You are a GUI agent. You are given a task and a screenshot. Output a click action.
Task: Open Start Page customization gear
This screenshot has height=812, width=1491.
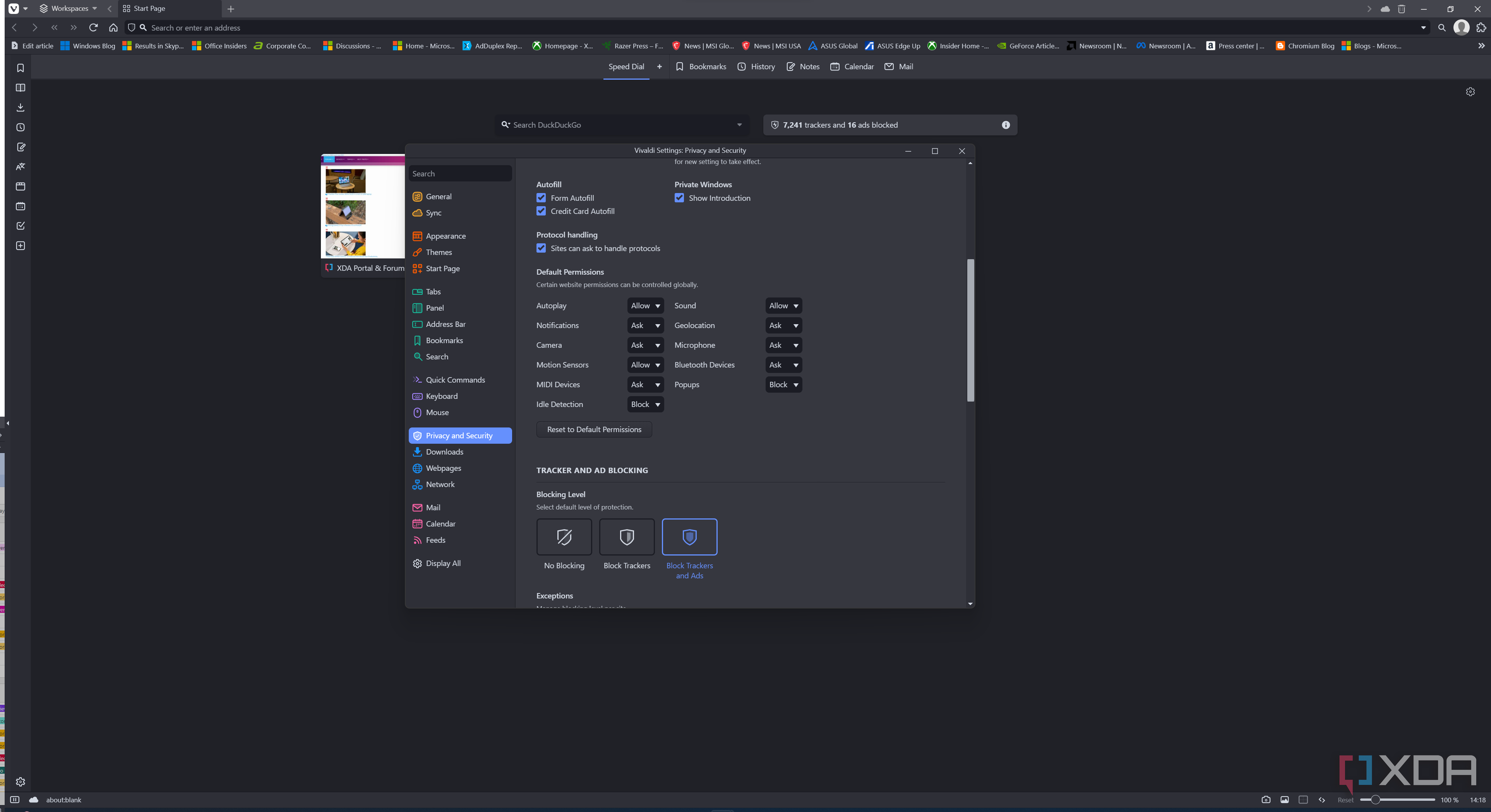point(1470,92)
